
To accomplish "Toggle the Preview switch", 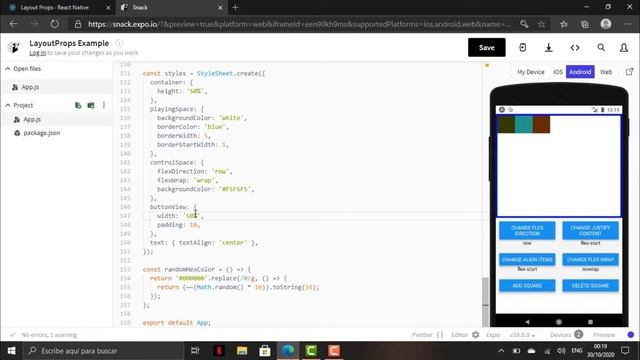I will [630, 335].
